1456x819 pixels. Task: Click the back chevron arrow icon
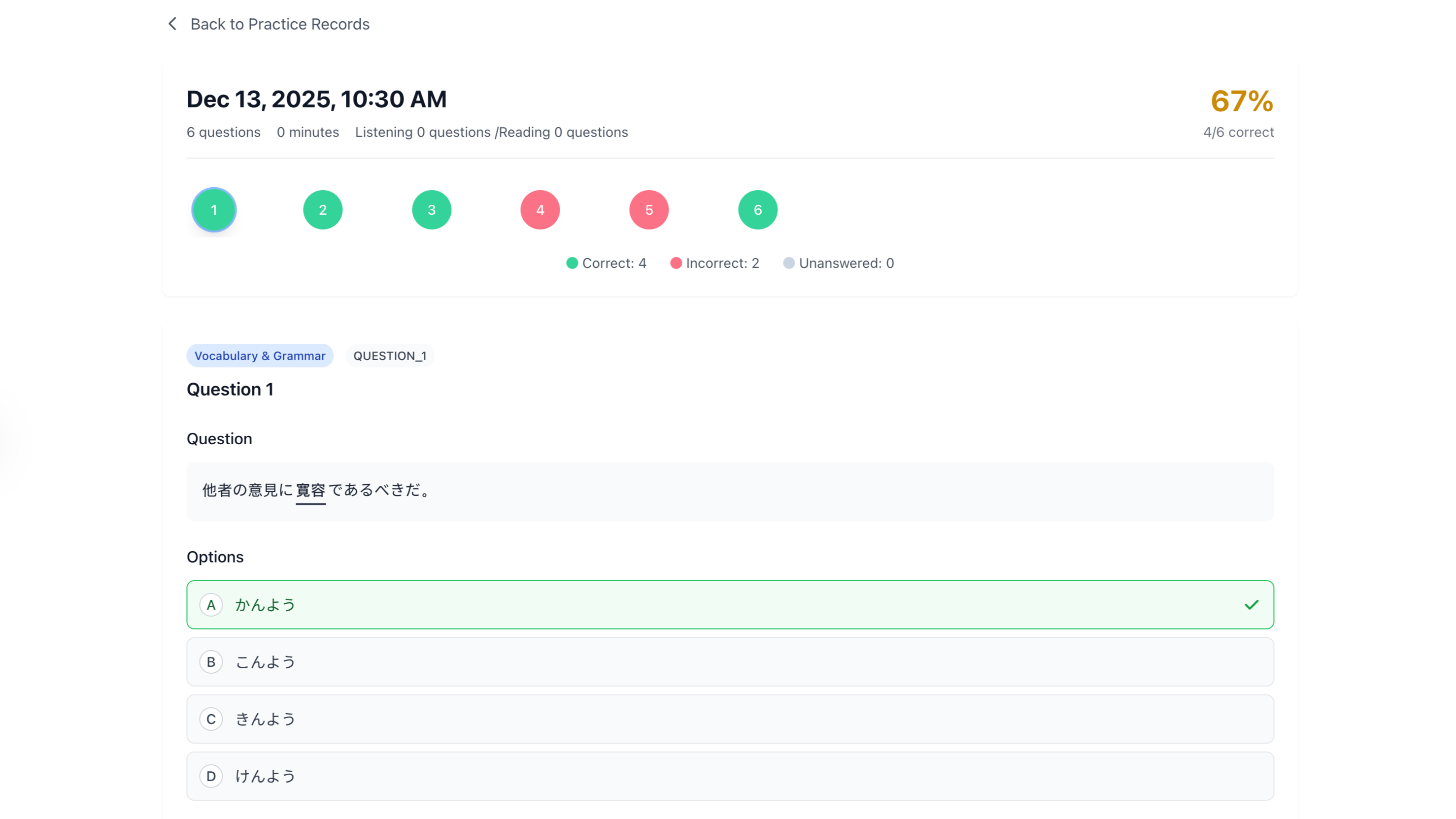click(x=172, y=24)
